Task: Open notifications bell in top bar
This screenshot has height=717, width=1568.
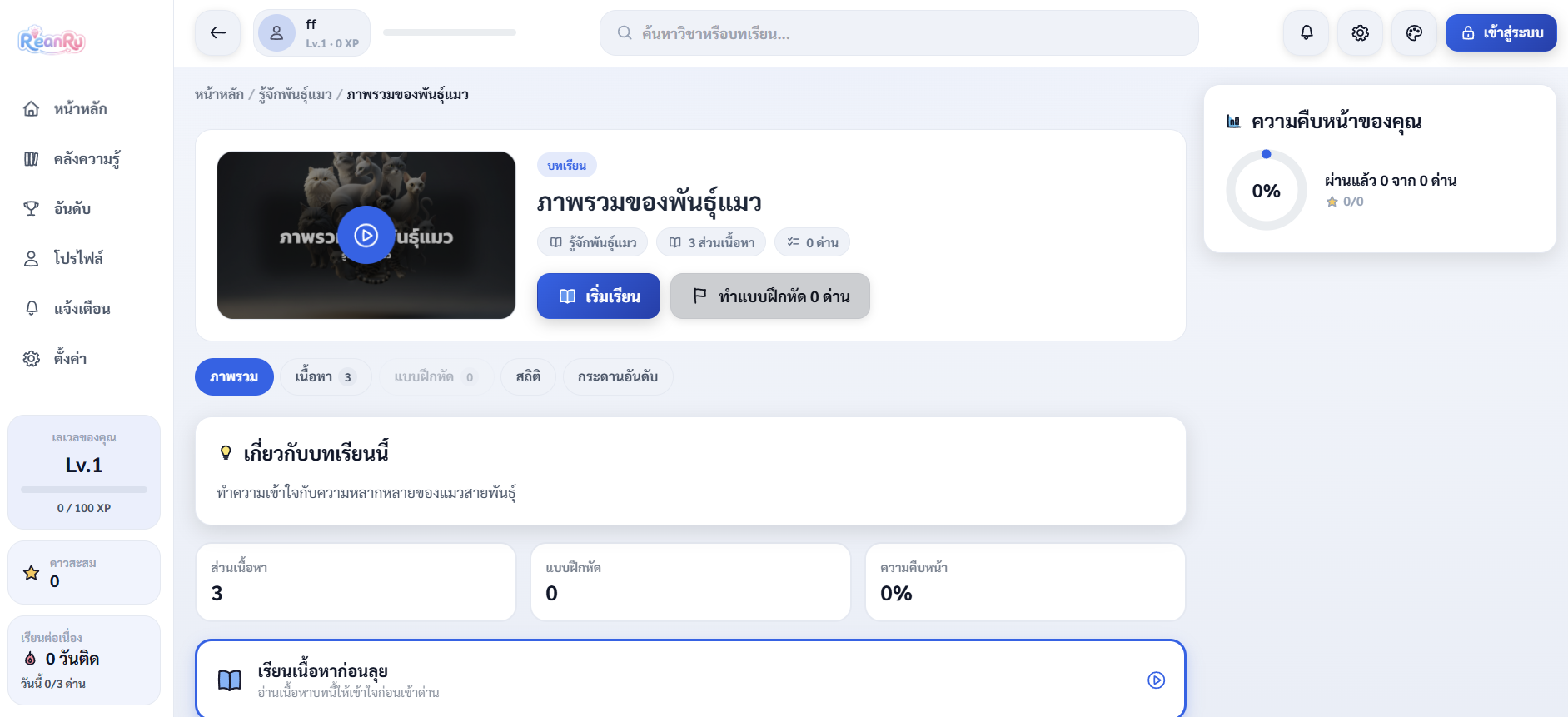Action: pyautogui.click(x=1307, y=33)
